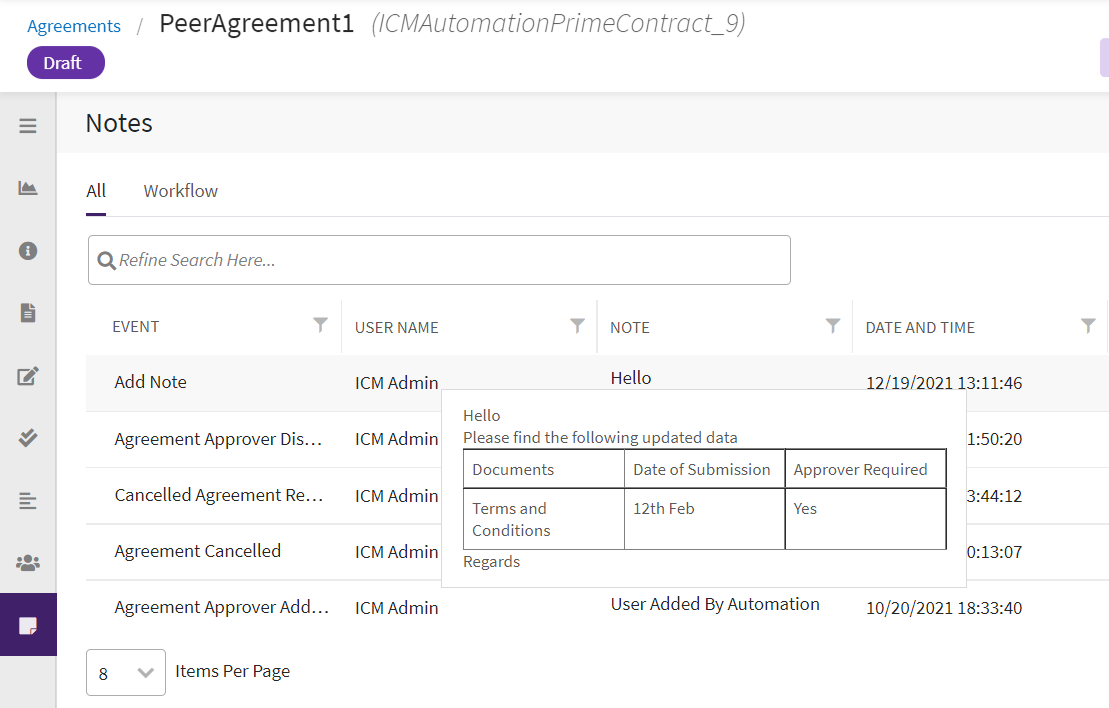Switch to the Workflow tab

(180, 191)
